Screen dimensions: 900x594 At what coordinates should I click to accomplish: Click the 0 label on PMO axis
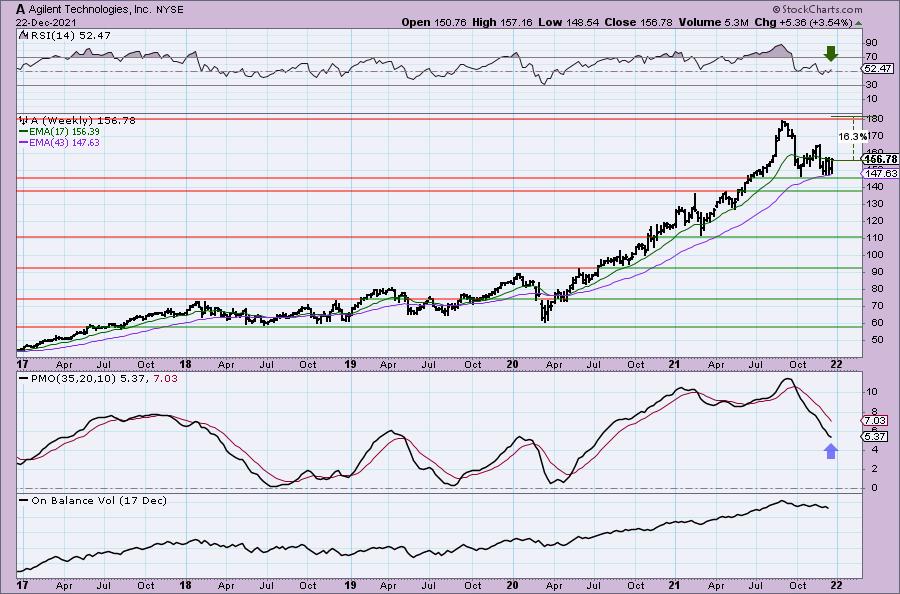[x=874, y=488]
